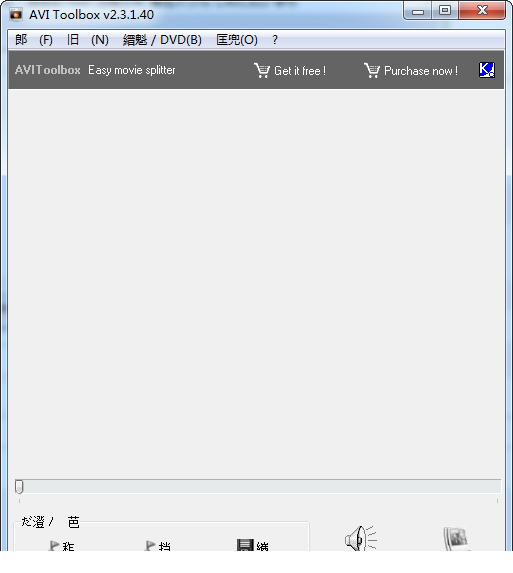Viewport: 513px width, 573px height.
Task: Click the floppy disk save icon
Action: 245,545
